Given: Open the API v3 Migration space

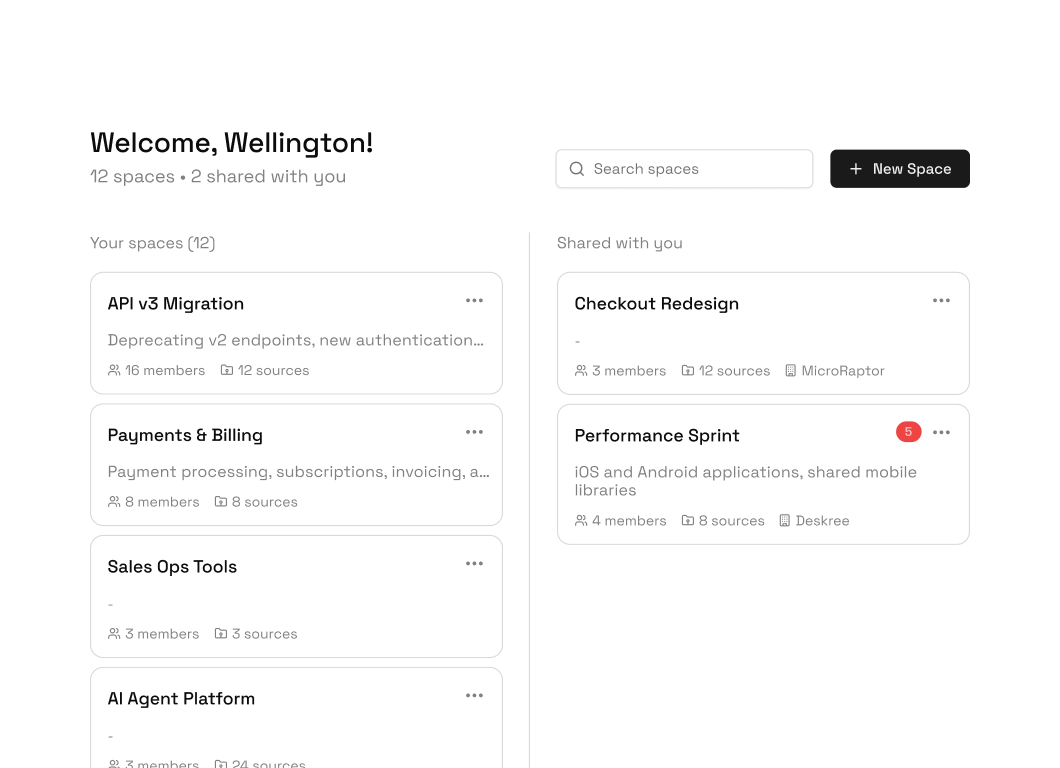Looking at the screenshot, I should tap(176, 304).
